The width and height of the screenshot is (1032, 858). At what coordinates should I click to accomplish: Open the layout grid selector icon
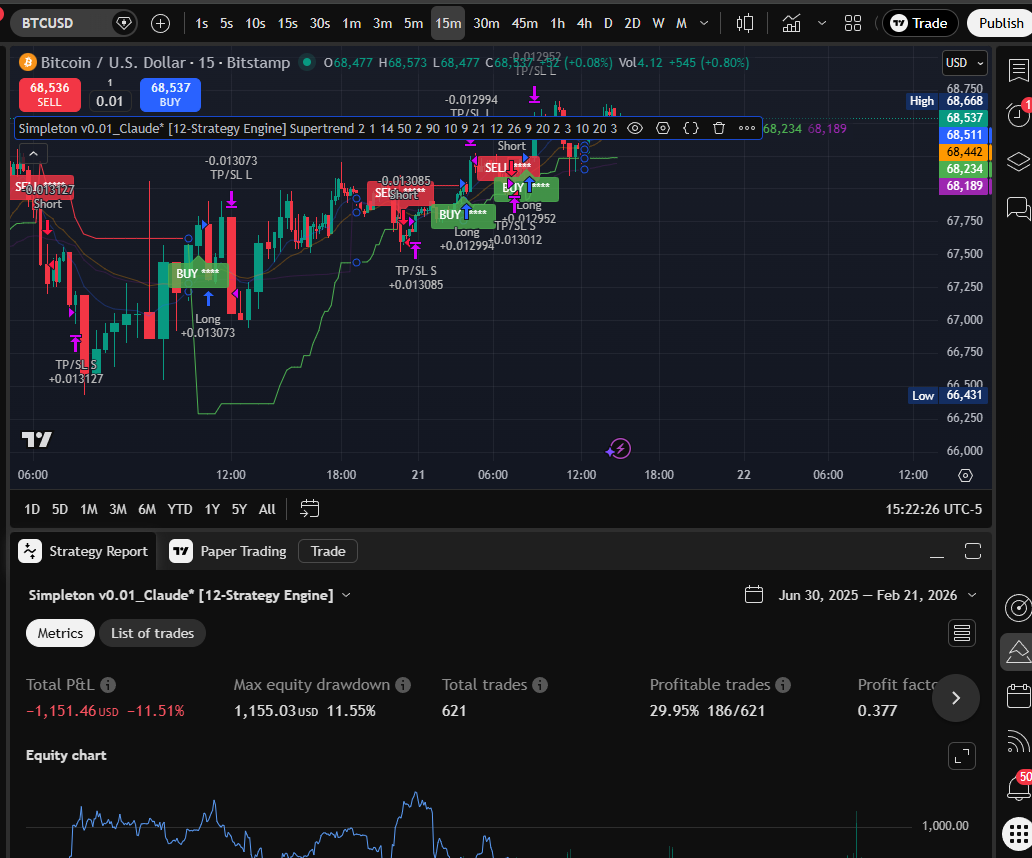(853, 23)
